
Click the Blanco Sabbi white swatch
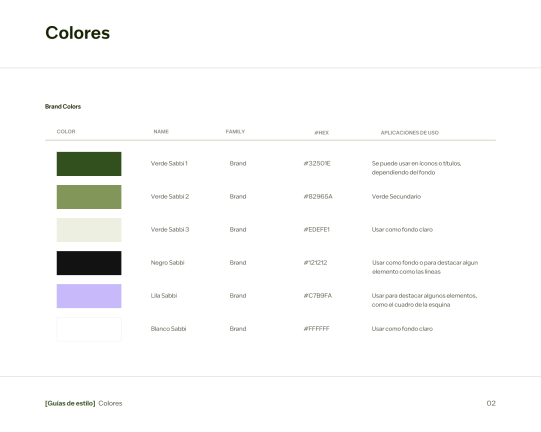tap(89, 329)
